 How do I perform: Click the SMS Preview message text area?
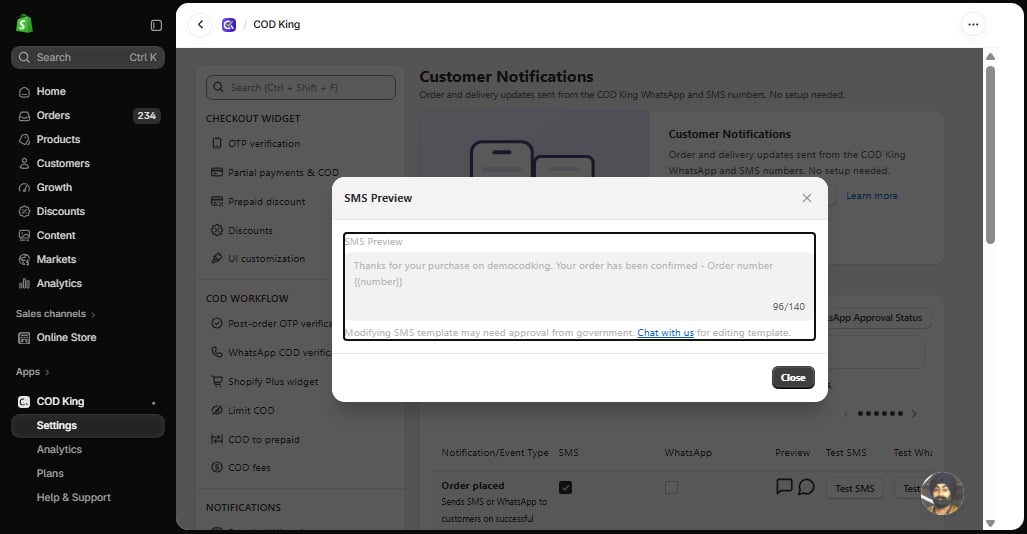pyautogui.click(x=580, y=286)
